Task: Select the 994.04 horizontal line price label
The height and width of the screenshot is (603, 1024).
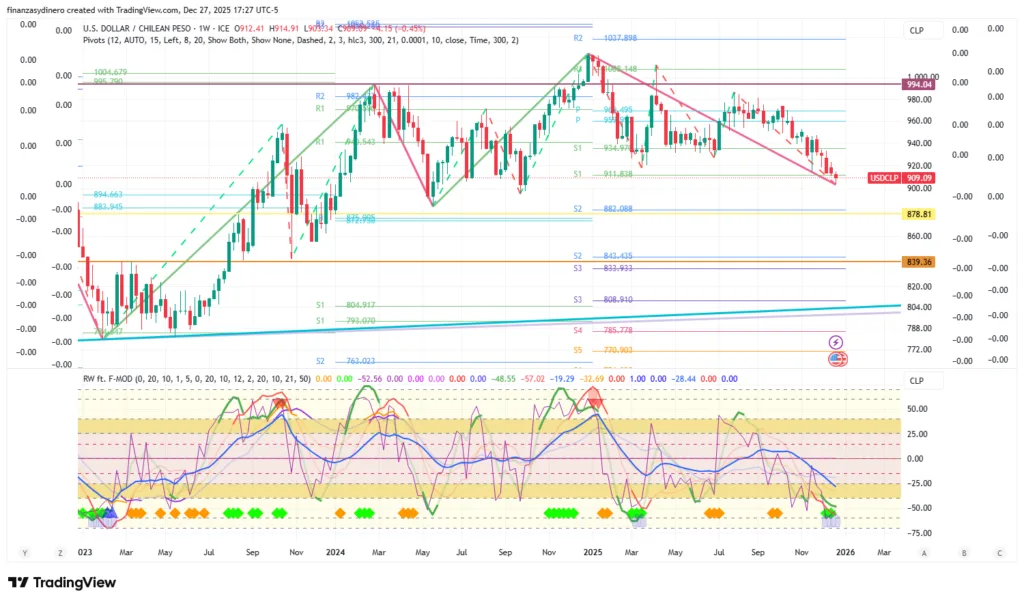Action: point(919,85)
